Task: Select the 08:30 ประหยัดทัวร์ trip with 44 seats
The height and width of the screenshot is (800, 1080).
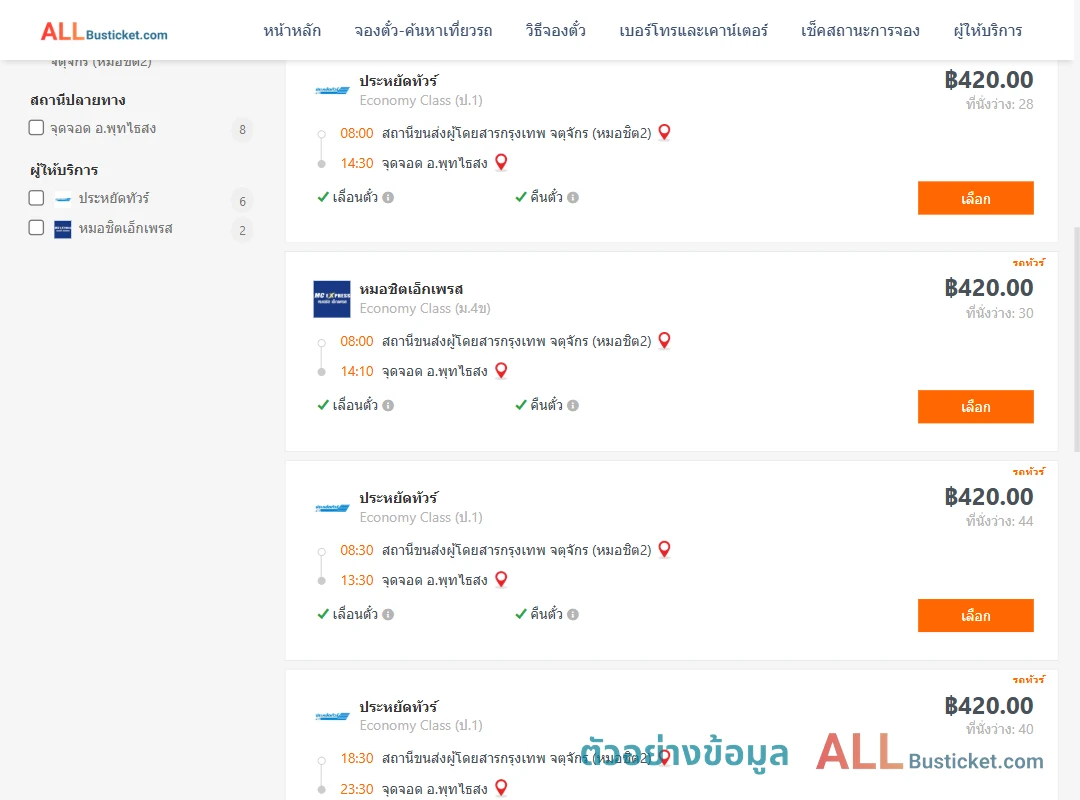Action: 975,615
